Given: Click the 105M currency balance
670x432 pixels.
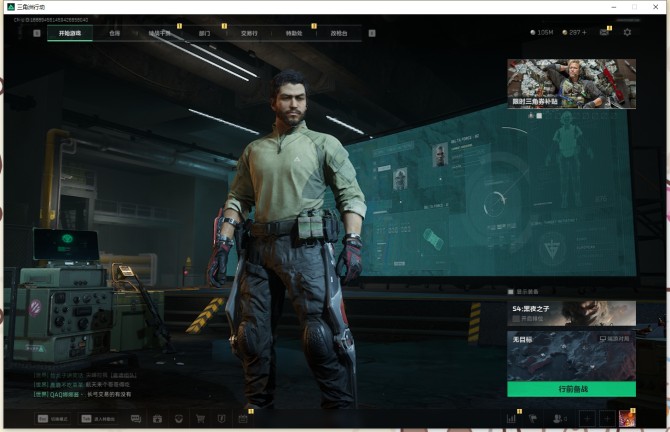Looking at the screenshot, I should click(541, 32).
